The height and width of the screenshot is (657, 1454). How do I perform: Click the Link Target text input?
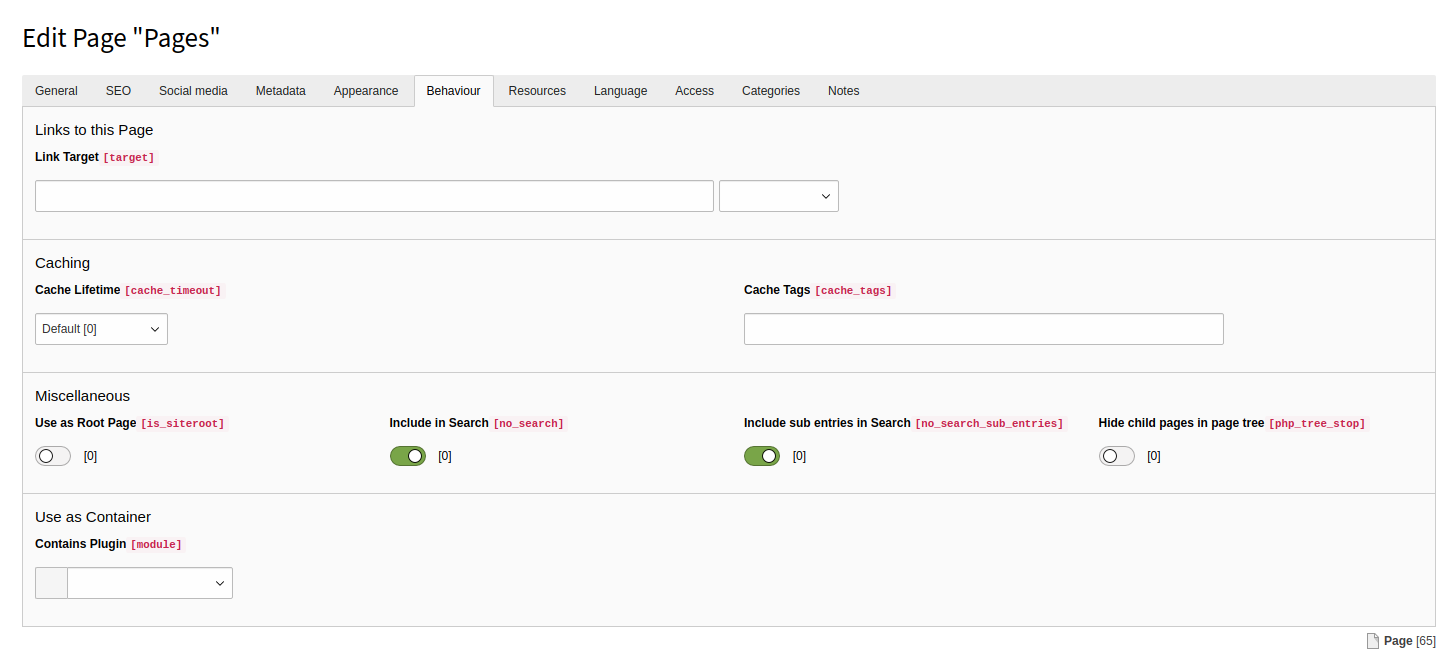(373, 196)
